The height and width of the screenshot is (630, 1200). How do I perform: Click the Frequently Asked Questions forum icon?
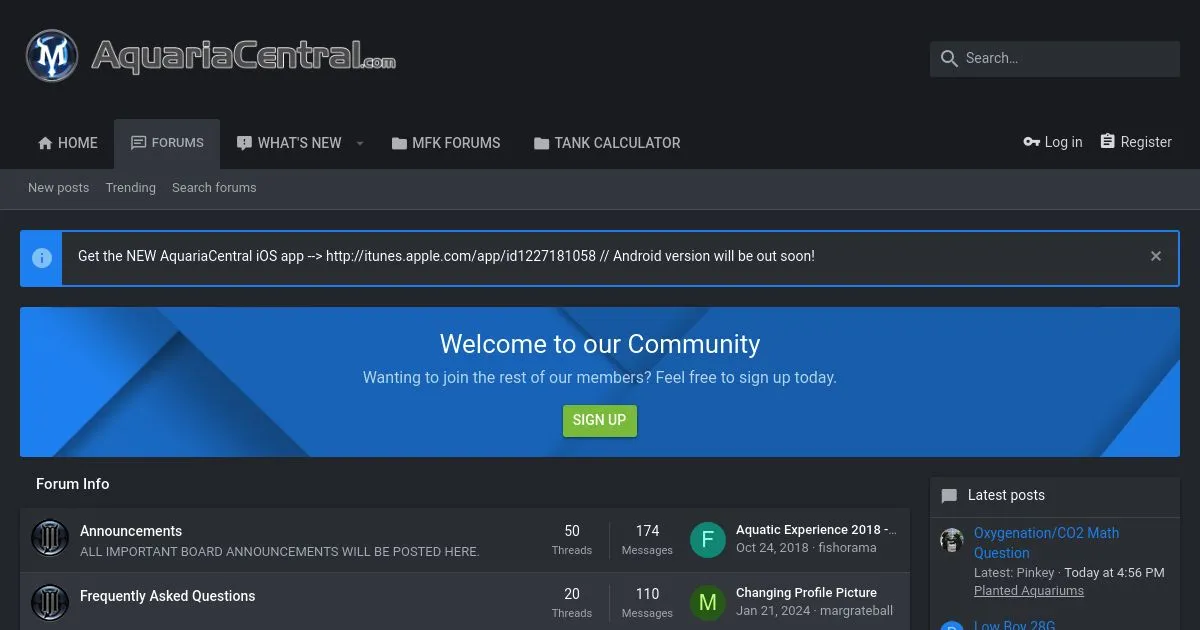(x=50, y=603)
